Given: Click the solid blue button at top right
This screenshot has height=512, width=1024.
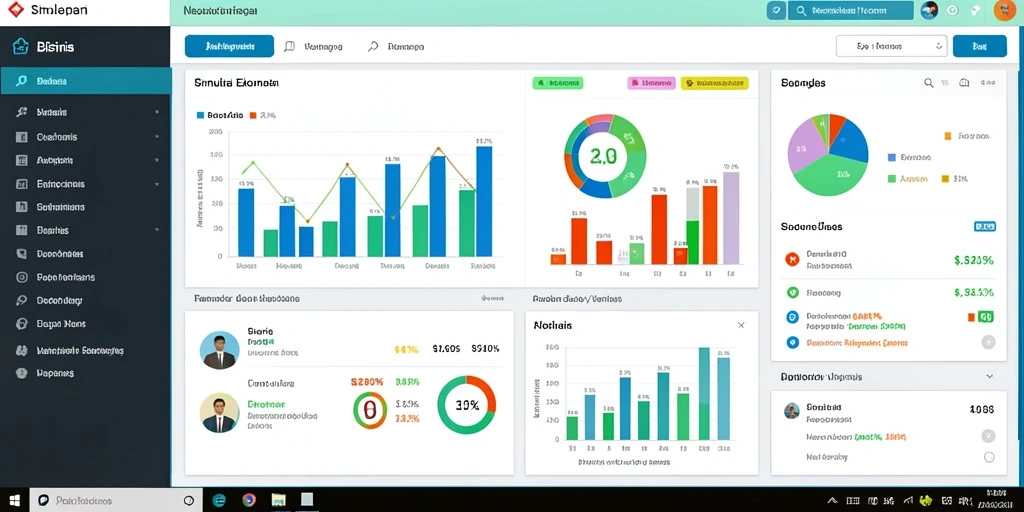Looking at the screenshot, I should (x=980, y=46).
